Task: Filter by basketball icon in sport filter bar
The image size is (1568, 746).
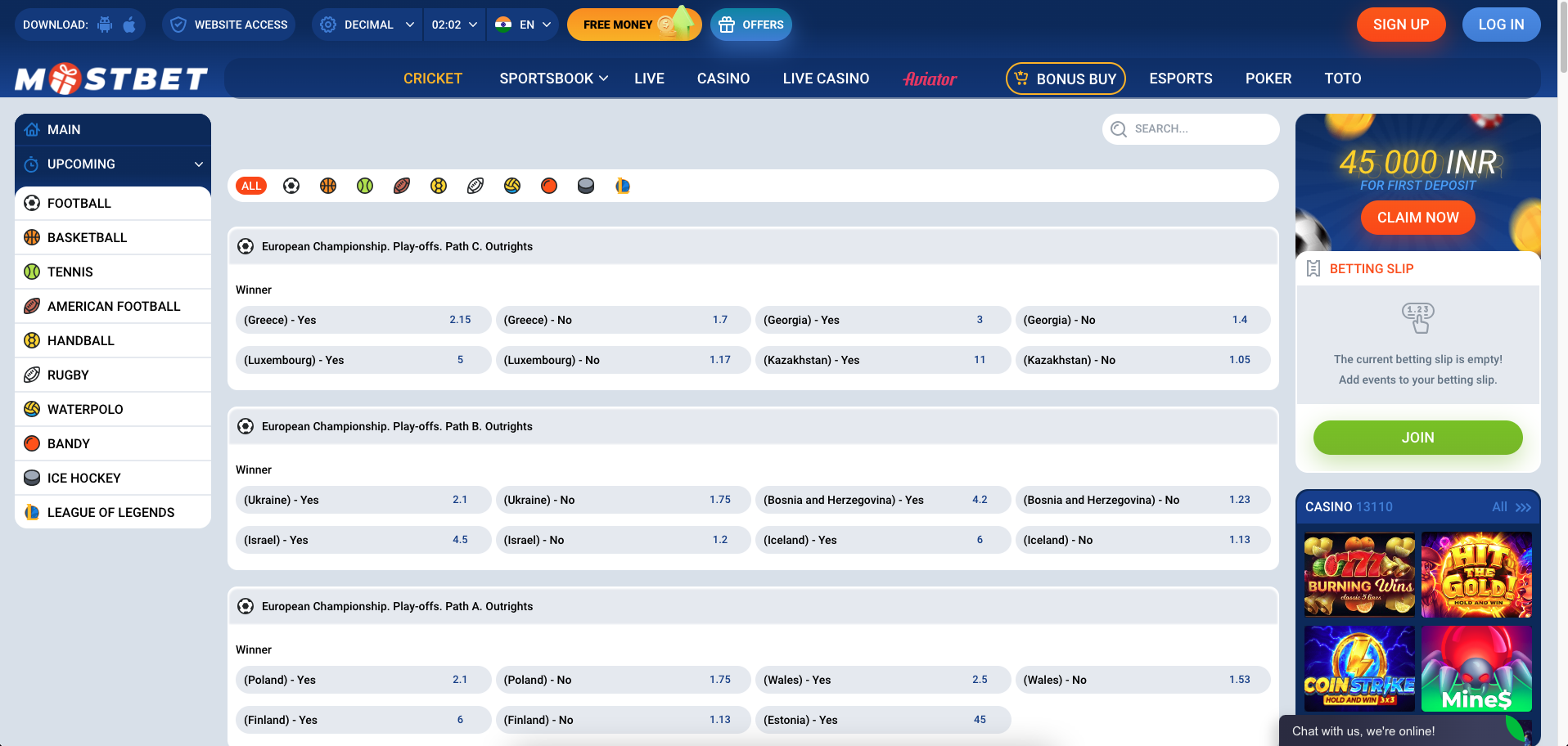Action: (328, 186)
